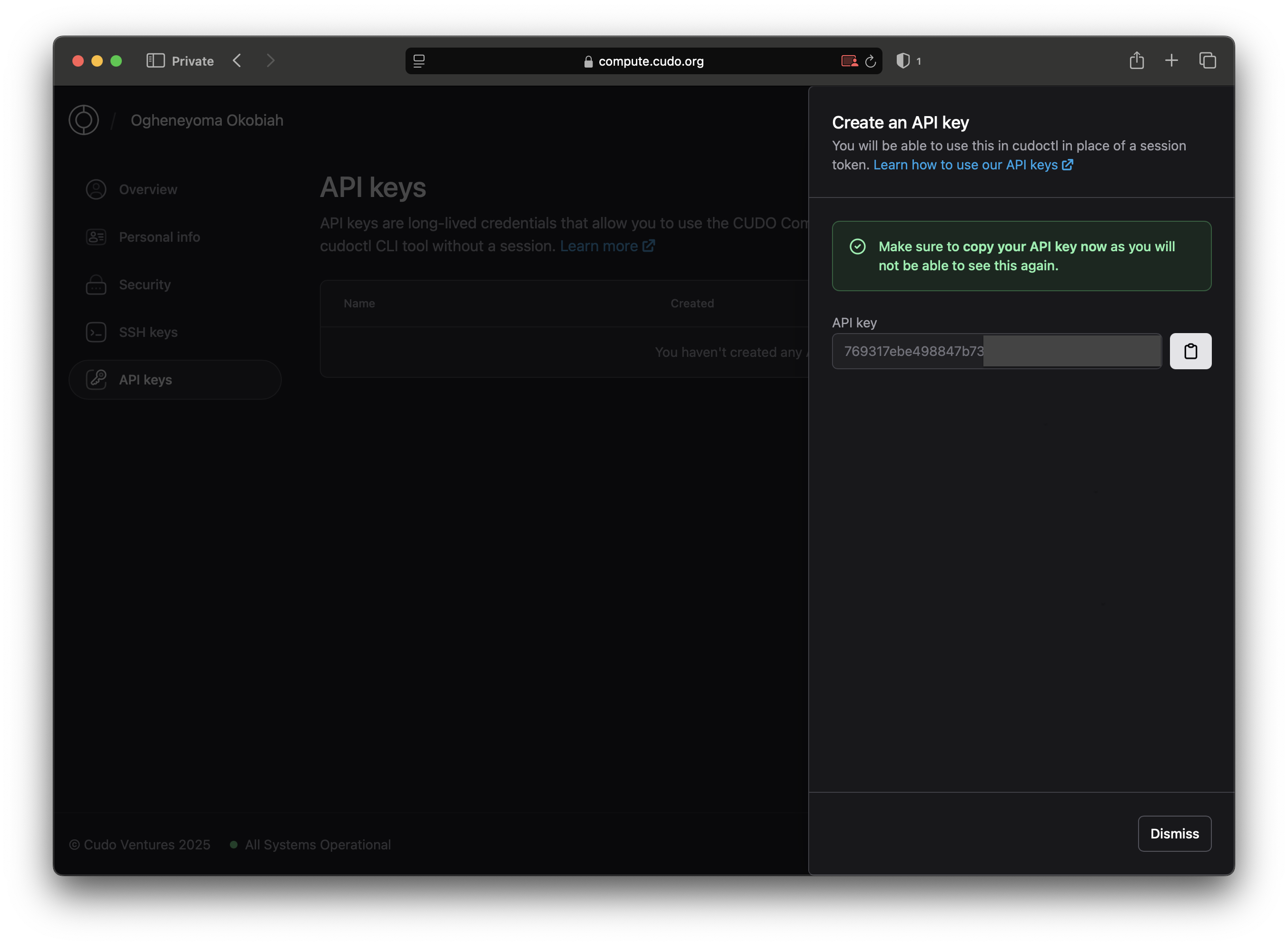Open the page settings icon in address bar
Viewport: 1288px width, 946px height.
(x=419, y=61)
